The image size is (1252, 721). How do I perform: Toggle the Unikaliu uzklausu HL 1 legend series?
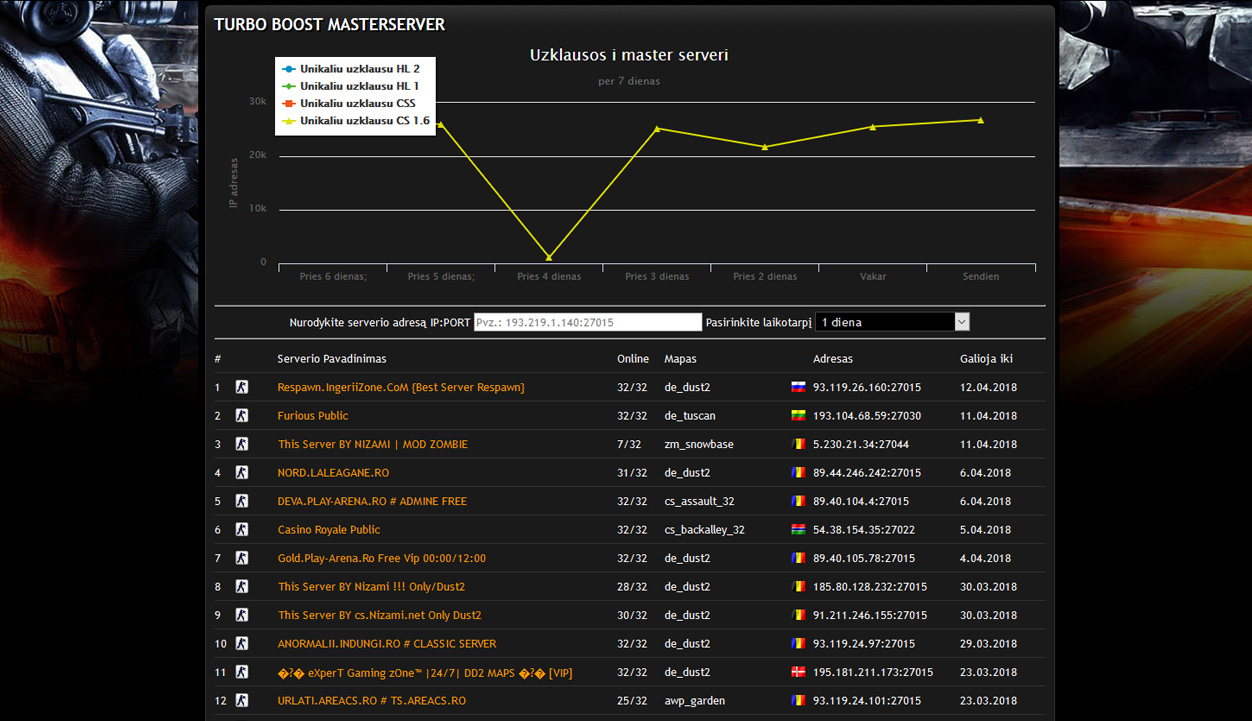[351, 86]
